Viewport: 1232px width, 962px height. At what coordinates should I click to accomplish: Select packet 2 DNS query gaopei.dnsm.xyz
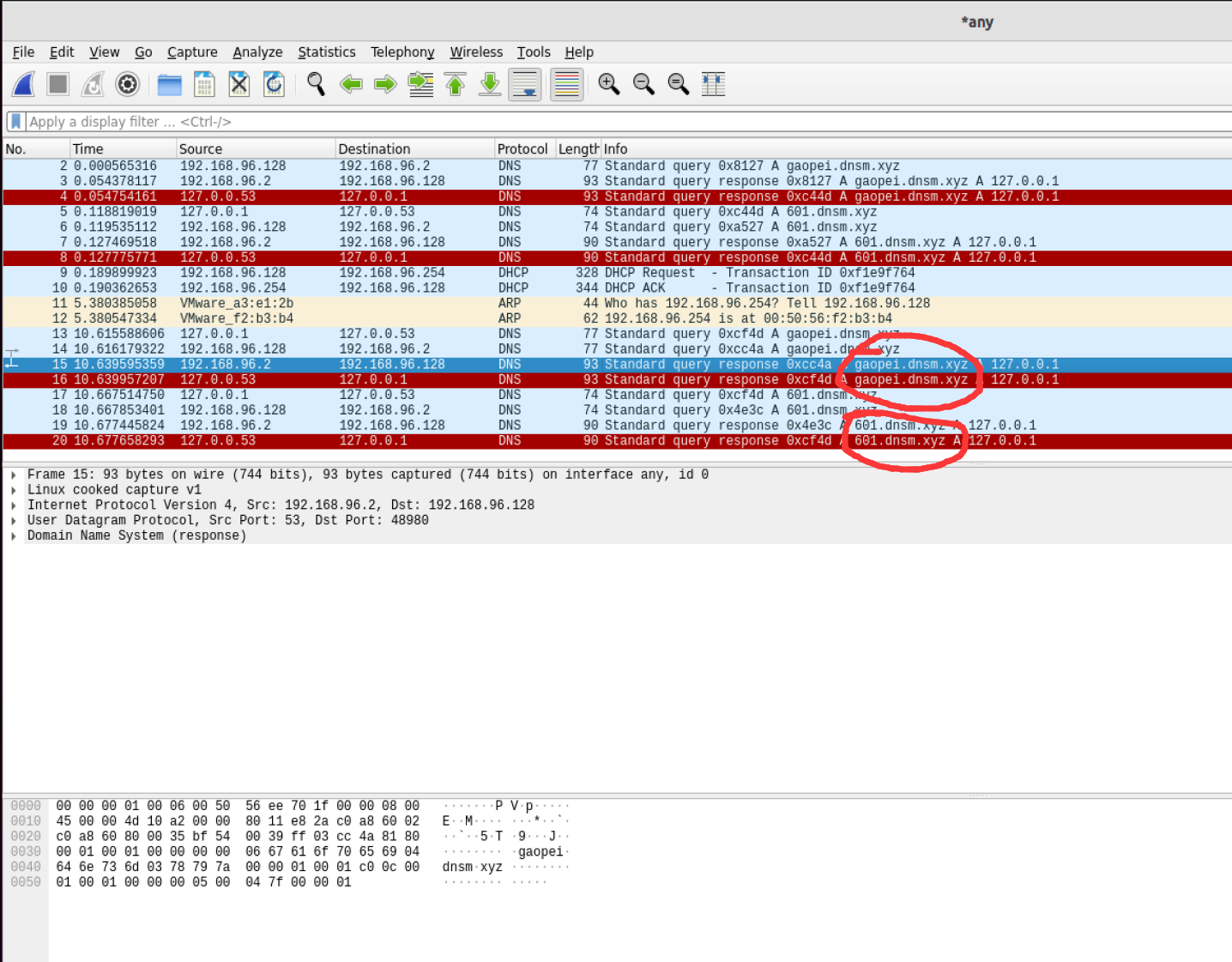pyautogui.click(x=618, y=166)
